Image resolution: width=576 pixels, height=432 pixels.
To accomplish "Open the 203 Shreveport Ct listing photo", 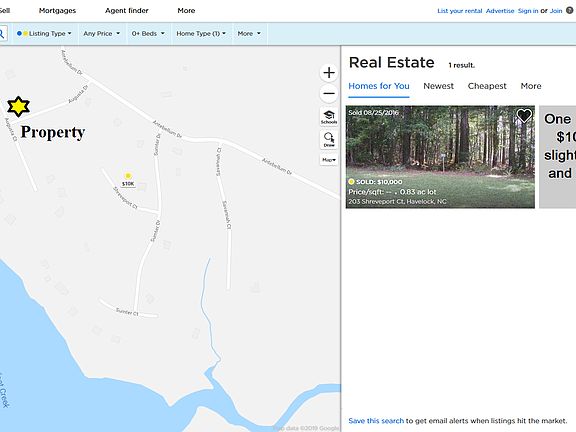I will tap(440, 157).
